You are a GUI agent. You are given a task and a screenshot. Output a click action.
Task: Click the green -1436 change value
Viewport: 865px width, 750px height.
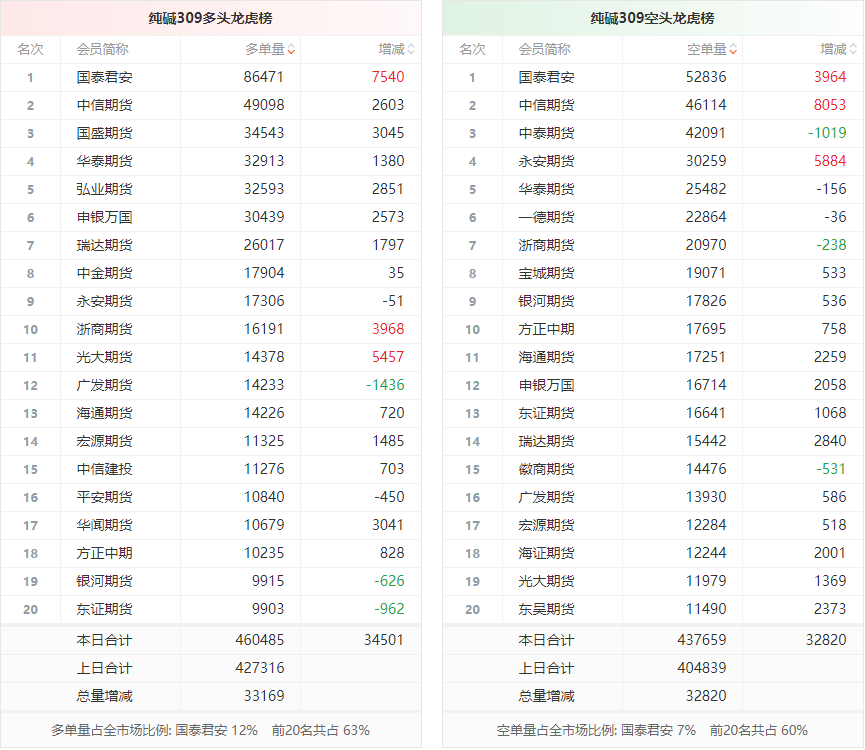pyautogui.click(x=384, y=385)
